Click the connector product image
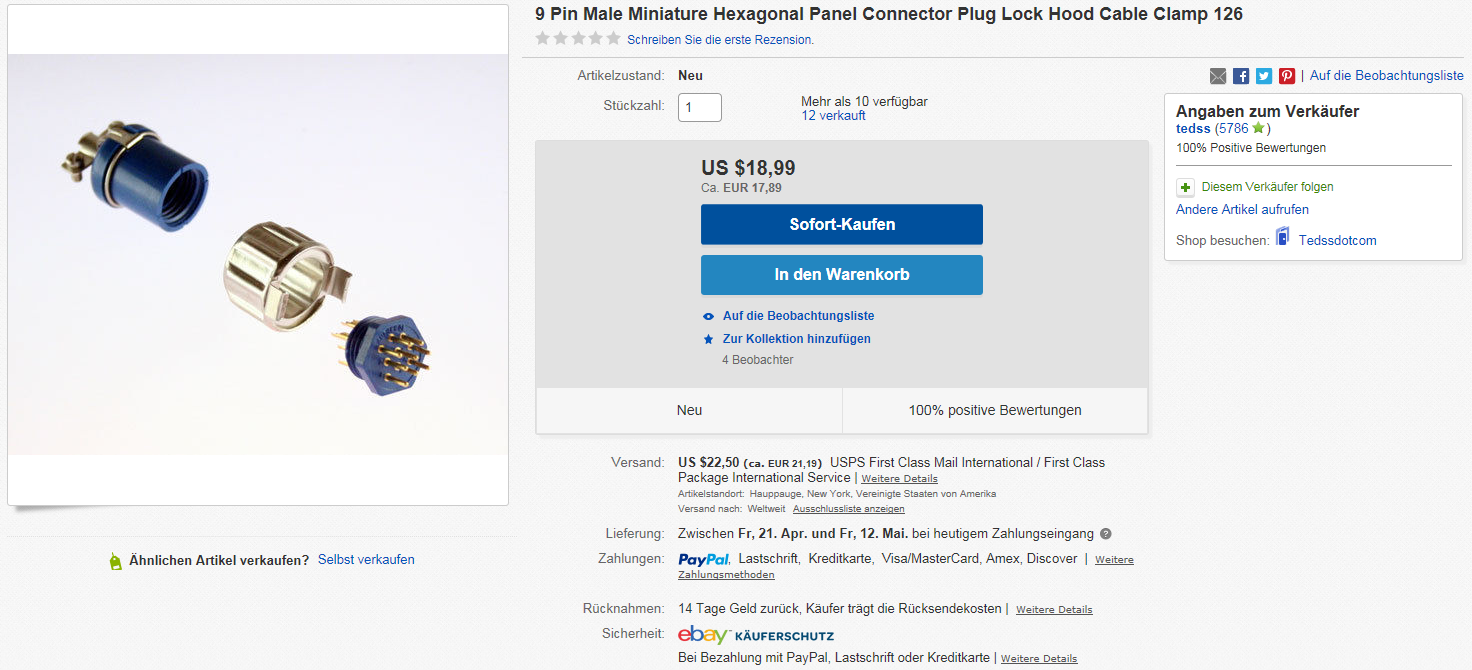 258,254
